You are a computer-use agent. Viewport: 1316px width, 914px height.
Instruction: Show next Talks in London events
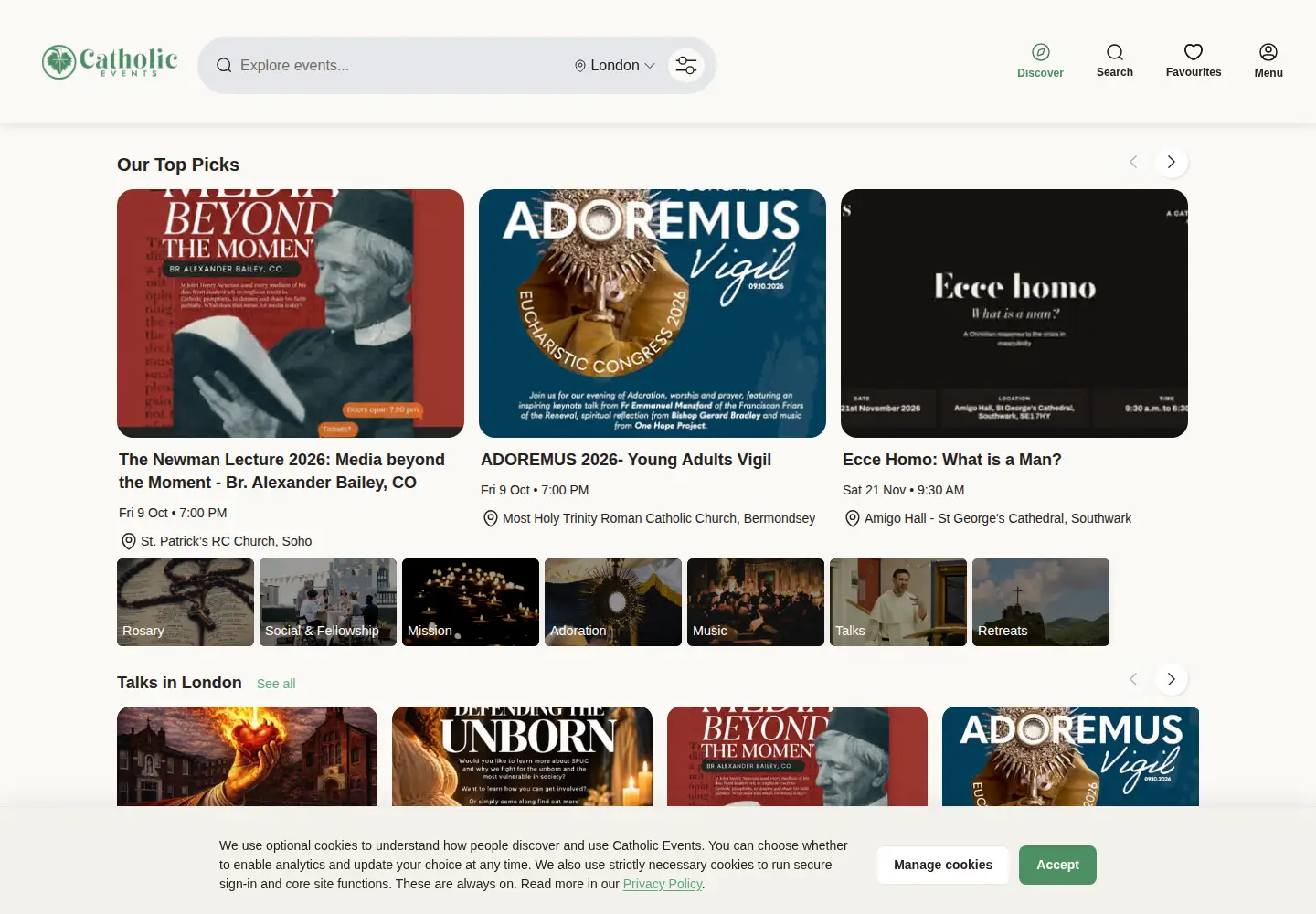click(x=1171, y=679)
